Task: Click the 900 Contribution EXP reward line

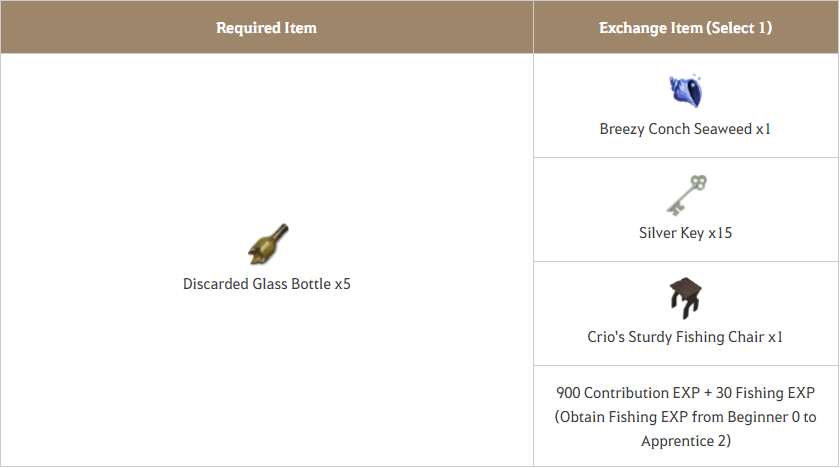Action: 685,393
